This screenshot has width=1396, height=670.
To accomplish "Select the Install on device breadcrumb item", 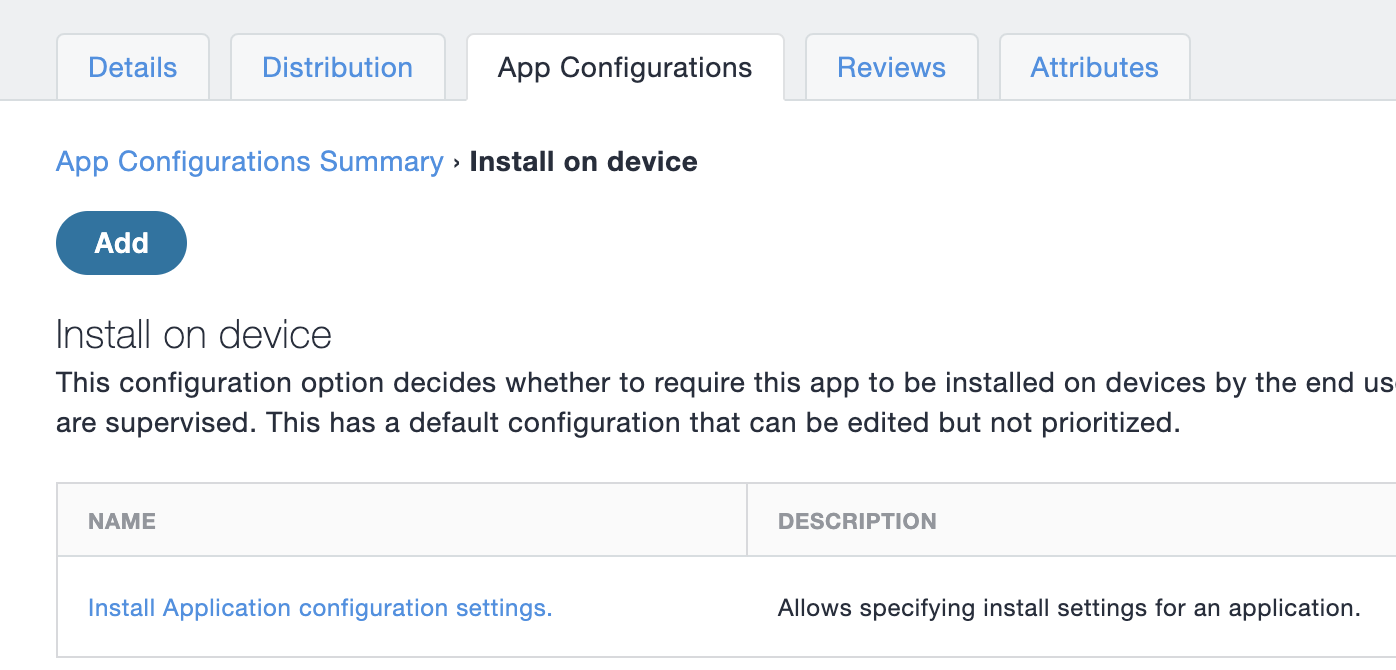I will [x=583, y=161].
